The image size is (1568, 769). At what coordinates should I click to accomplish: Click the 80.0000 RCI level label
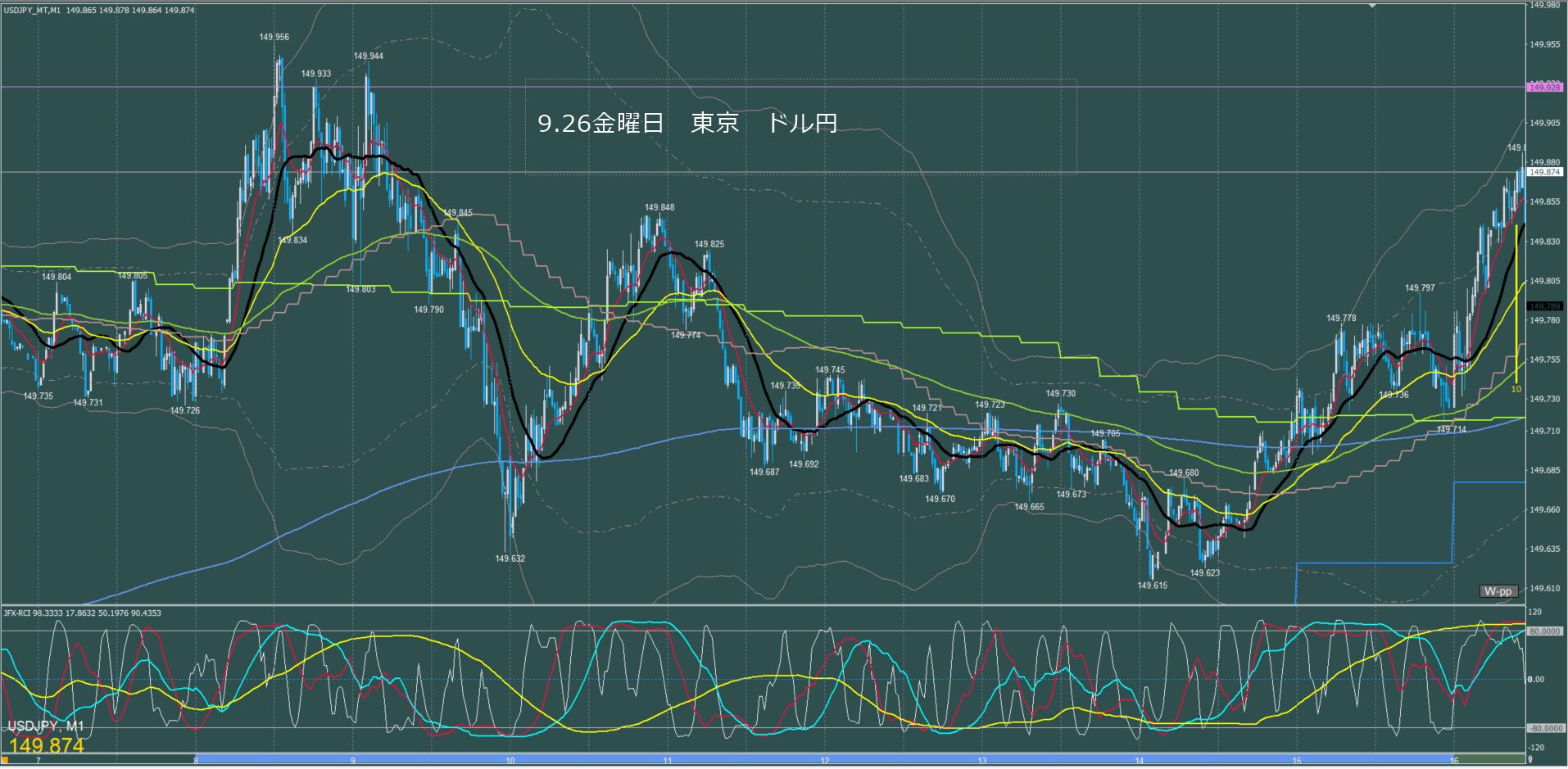click(x=1544, y=631)
